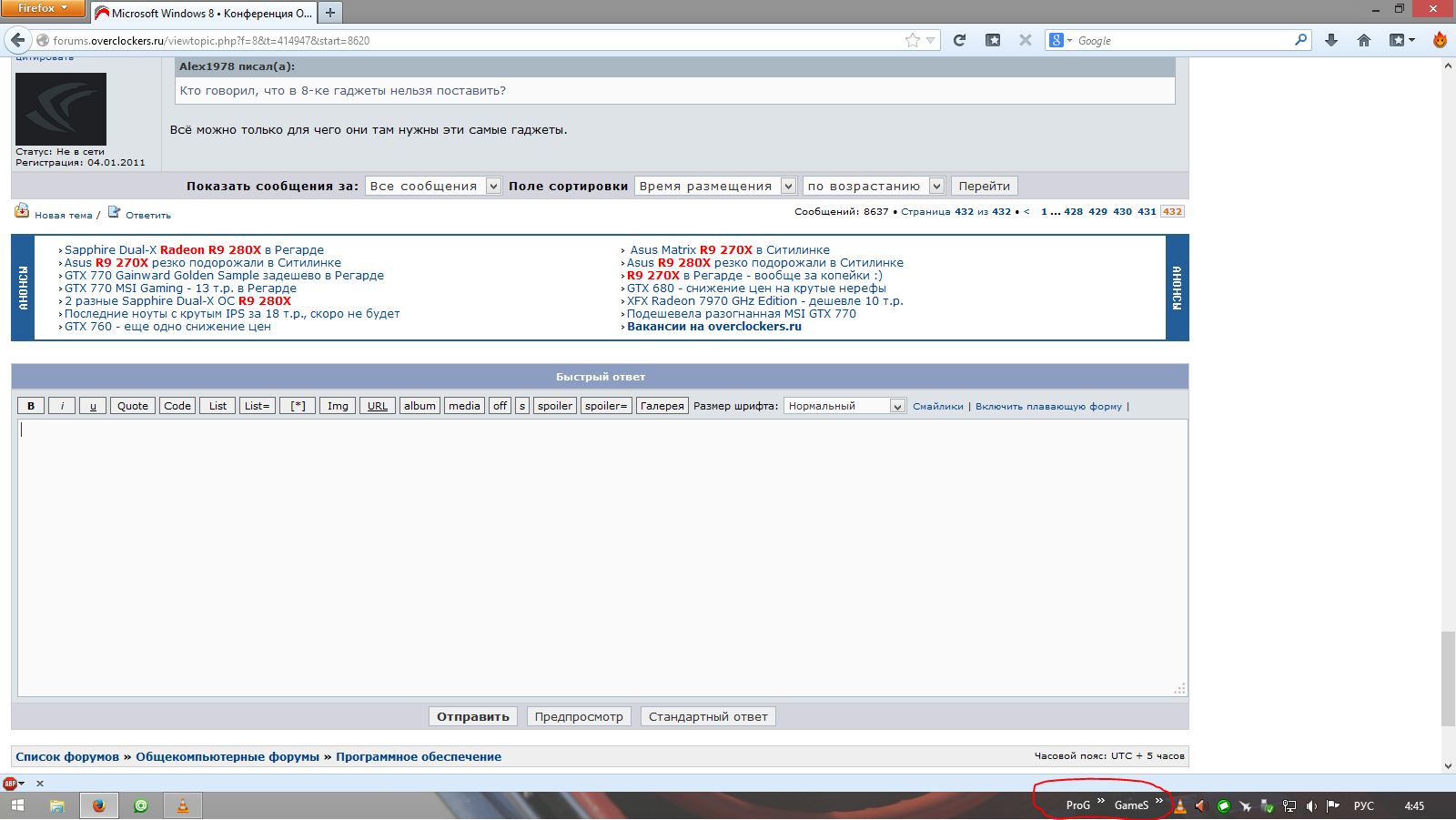Click inside the quick reply text area

[x=602, y=558]
